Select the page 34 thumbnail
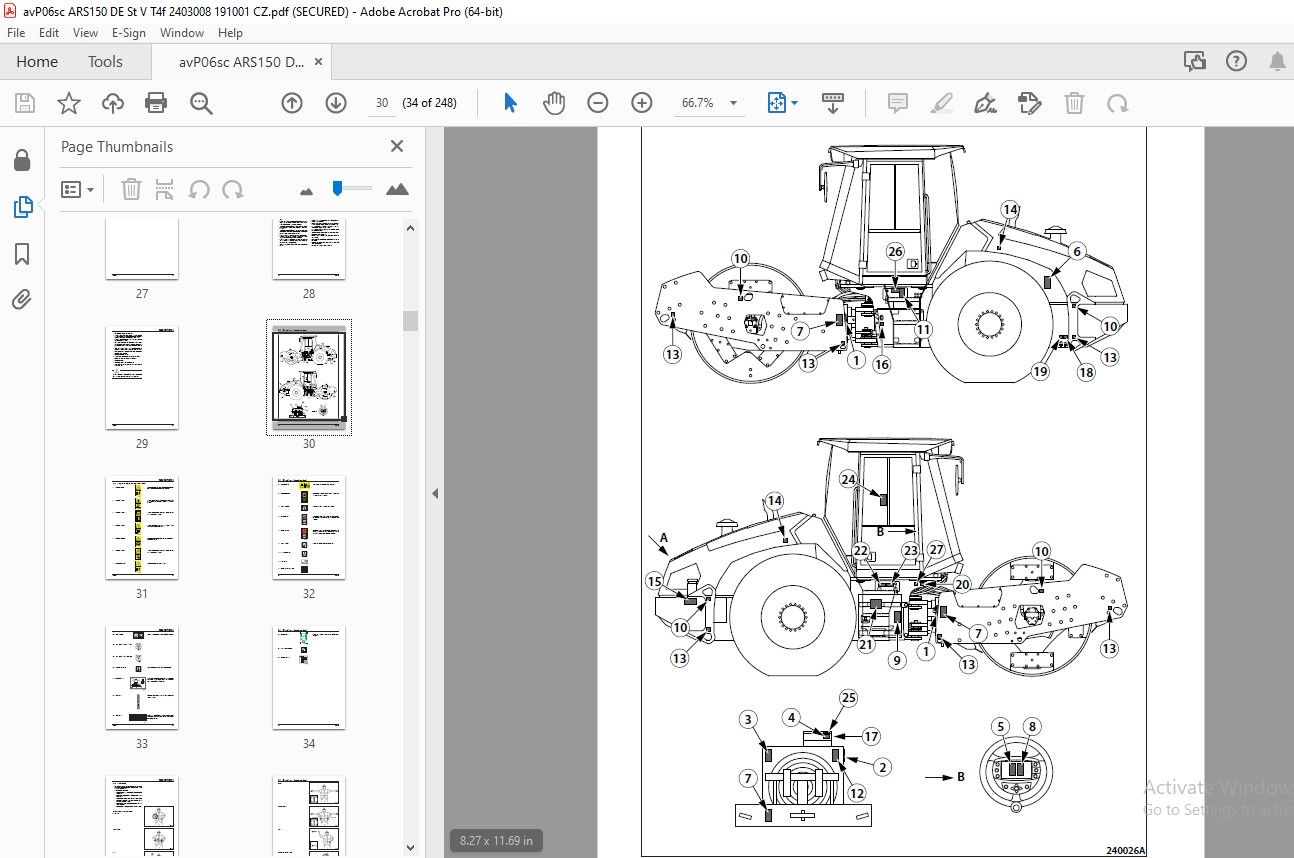The width and height of the screenshot is (1294, 858). pos(309,678)
